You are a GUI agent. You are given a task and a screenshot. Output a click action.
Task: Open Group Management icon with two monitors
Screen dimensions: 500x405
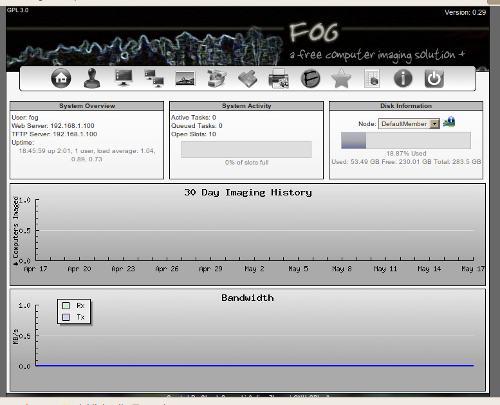[x=154, y=78]
